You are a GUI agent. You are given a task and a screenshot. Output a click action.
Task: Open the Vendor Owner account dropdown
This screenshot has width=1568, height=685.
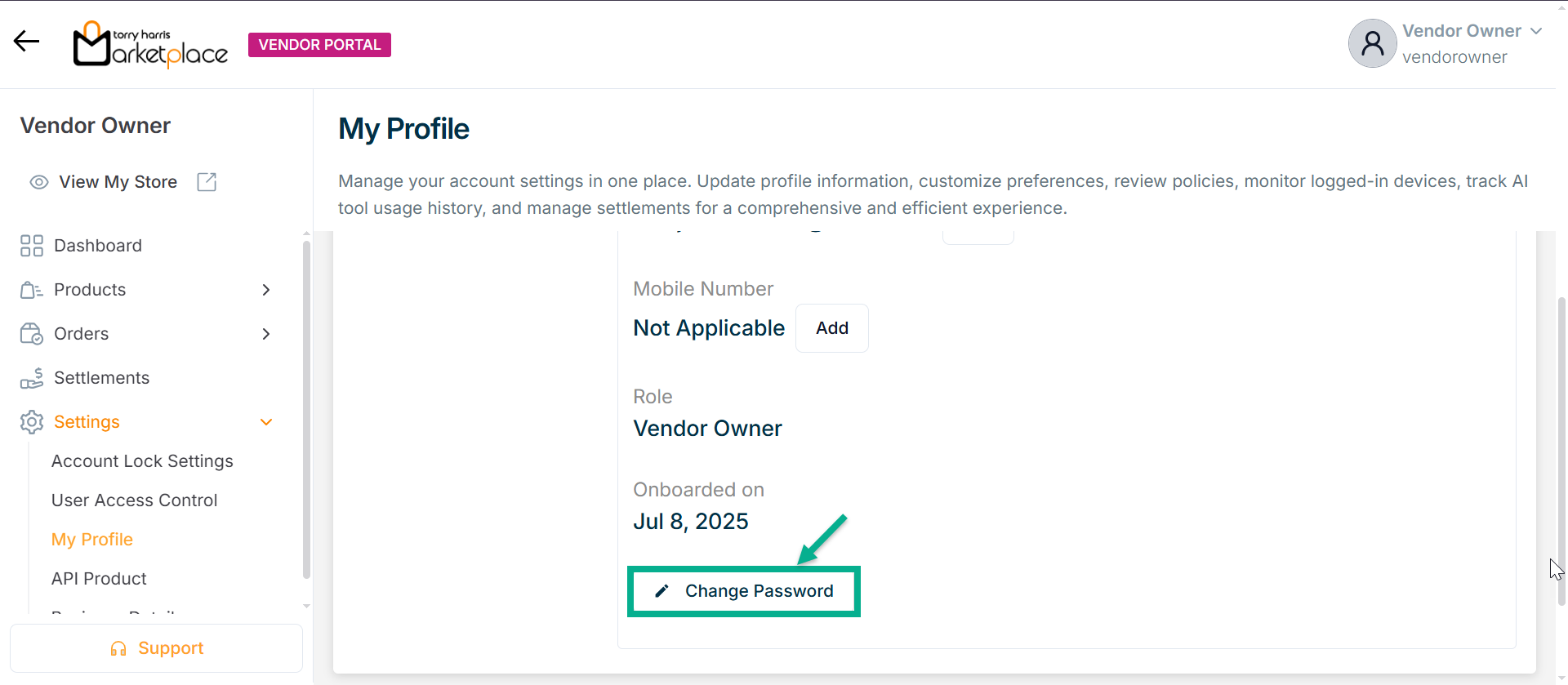tap(1536, 31)
